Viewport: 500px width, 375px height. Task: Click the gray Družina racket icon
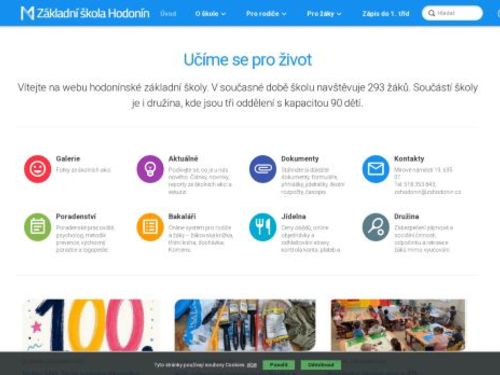[x=376, y=227]
